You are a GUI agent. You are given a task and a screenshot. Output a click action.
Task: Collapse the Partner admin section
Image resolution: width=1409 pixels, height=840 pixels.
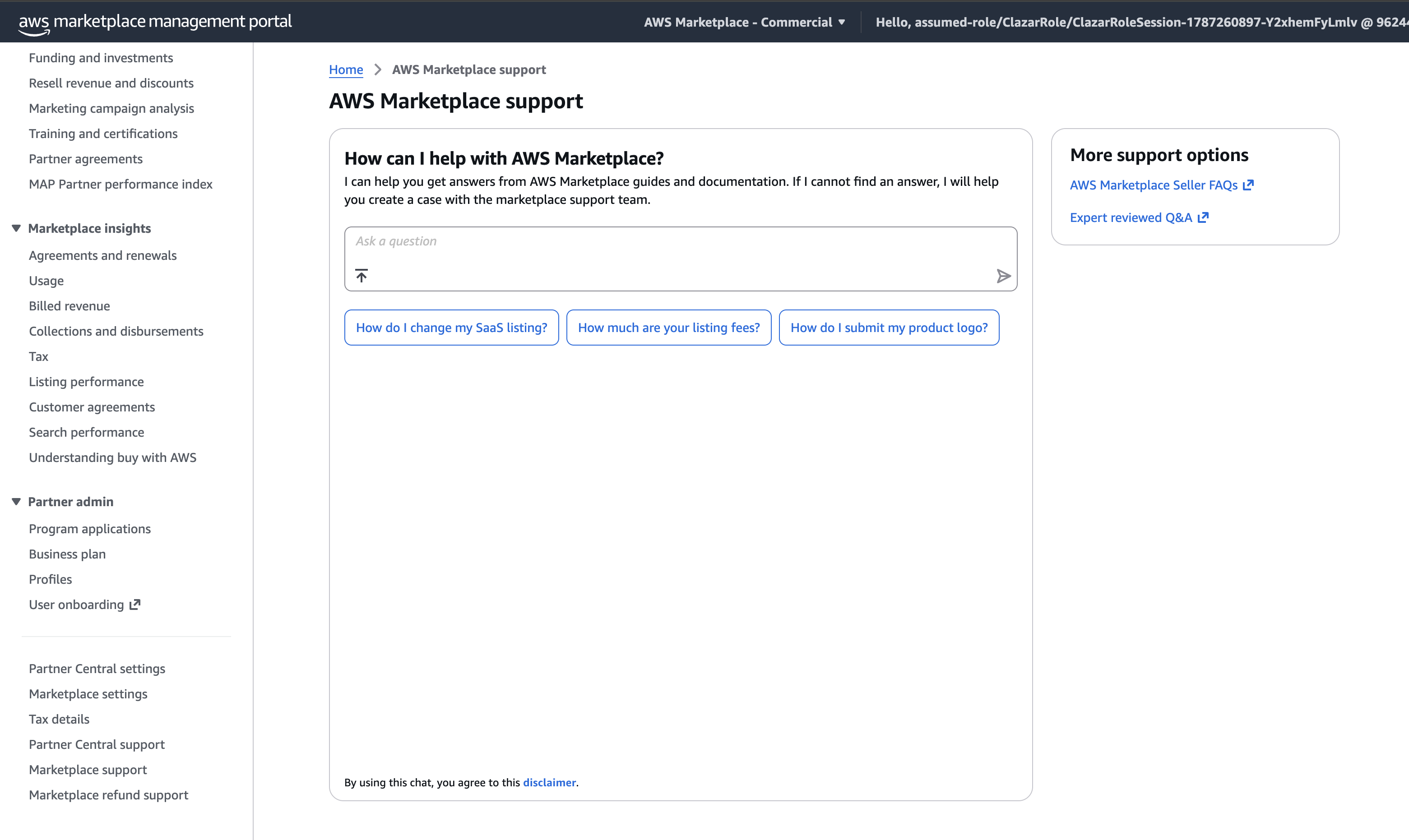16,502
